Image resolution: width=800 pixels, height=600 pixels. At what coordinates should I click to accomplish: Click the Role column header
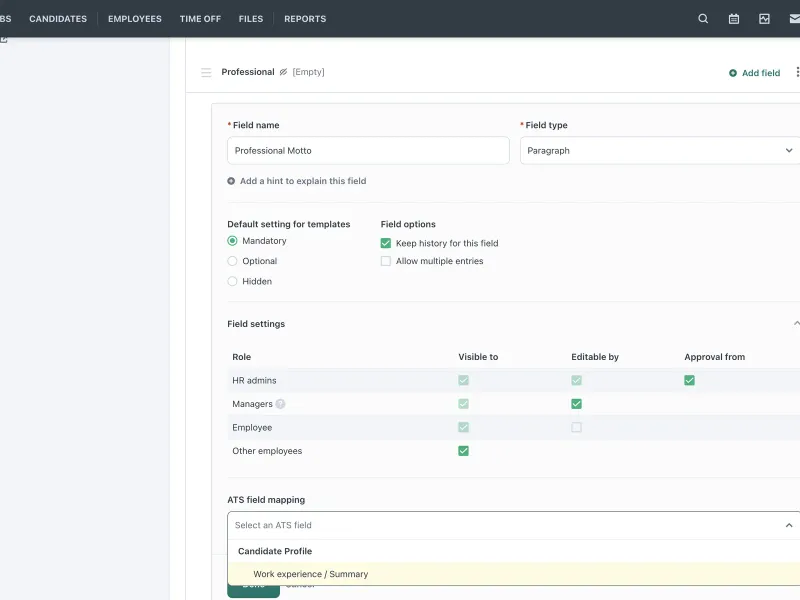242,357
